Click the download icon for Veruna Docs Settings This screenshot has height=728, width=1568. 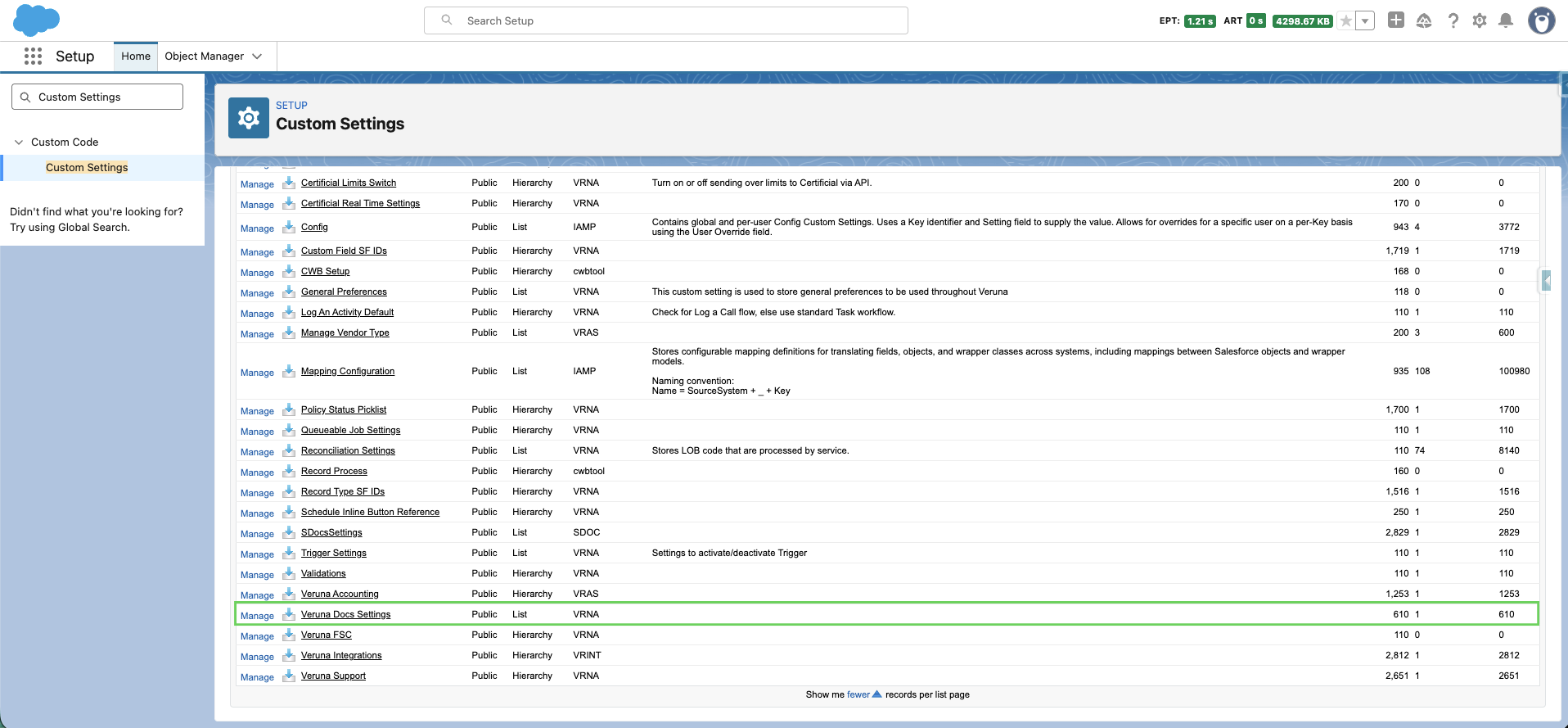pyautogui.click(x=289, y=614)
